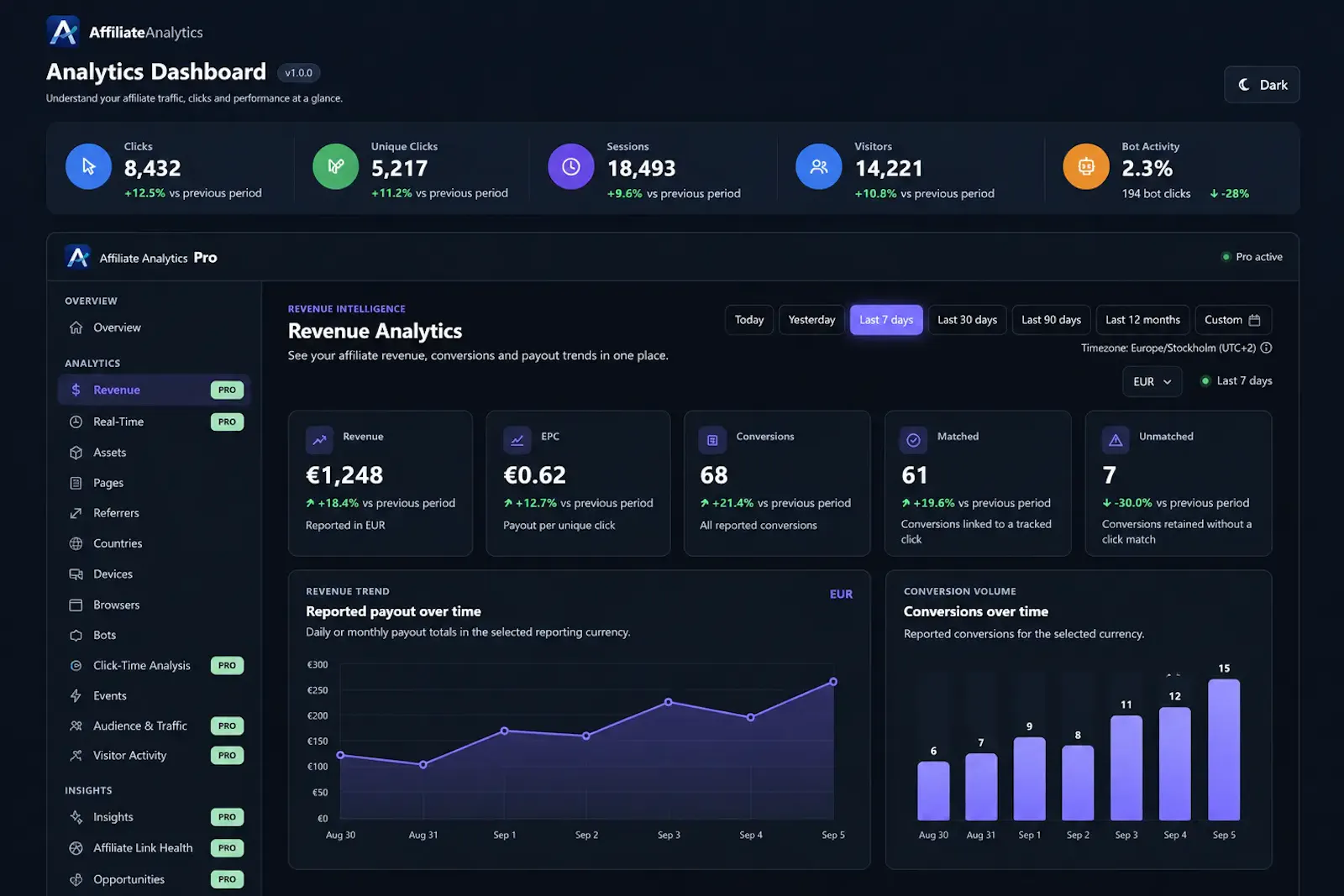The width and height of the screenshot is (1344, 896).
Task: Toggle the Dark theme button
Action: pyautogui.click(x=1262, y=85)
